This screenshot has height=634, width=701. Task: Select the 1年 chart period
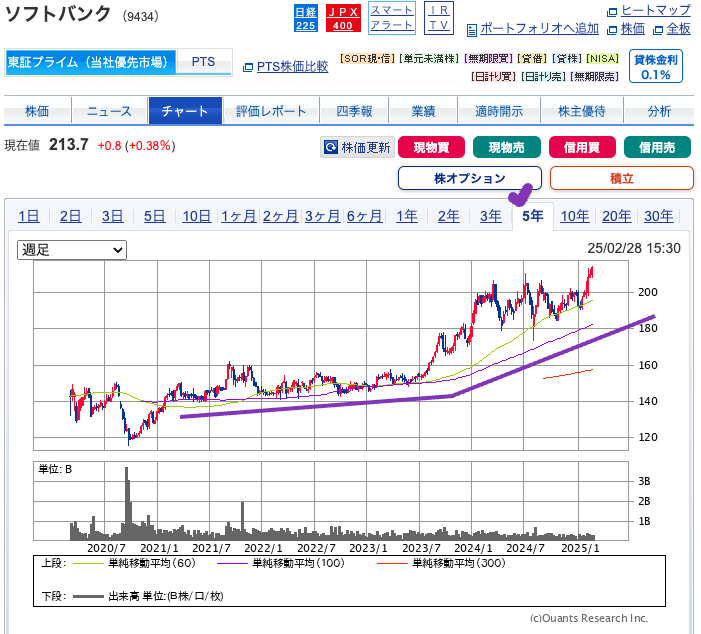click(x=406, y=216)
